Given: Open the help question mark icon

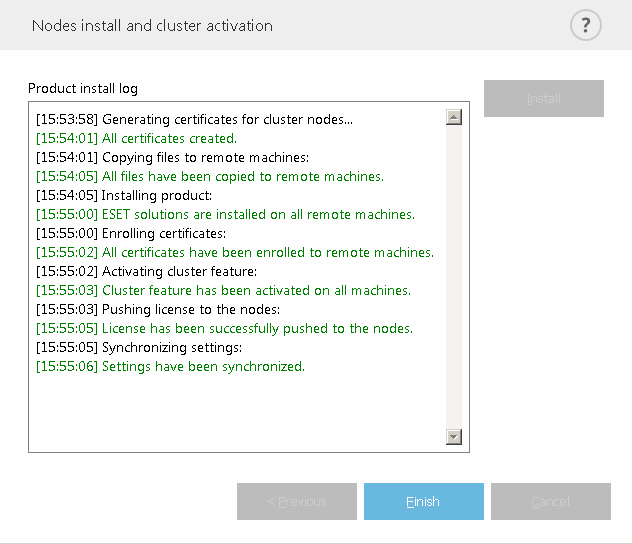Looking at the screenshot, I should [586, 26].
